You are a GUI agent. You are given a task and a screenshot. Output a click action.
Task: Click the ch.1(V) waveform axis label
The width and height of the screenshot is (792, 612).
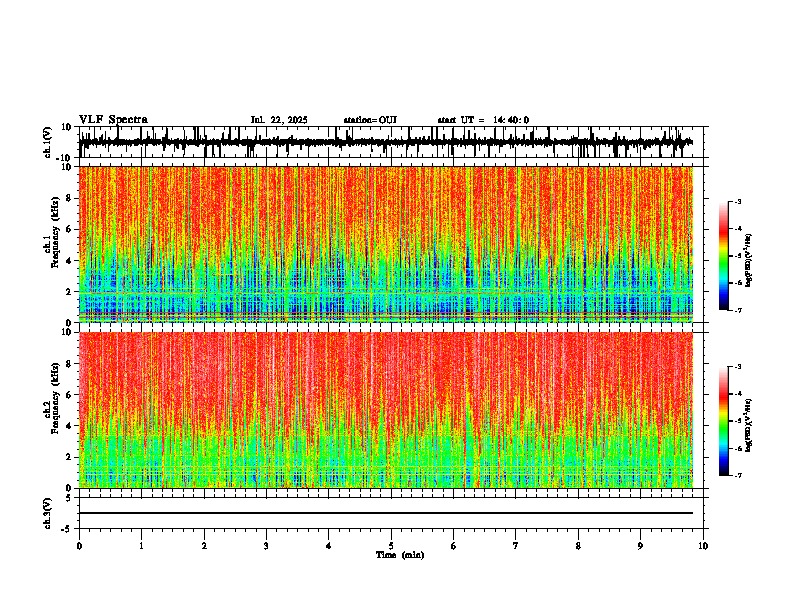tap(49, 142)
